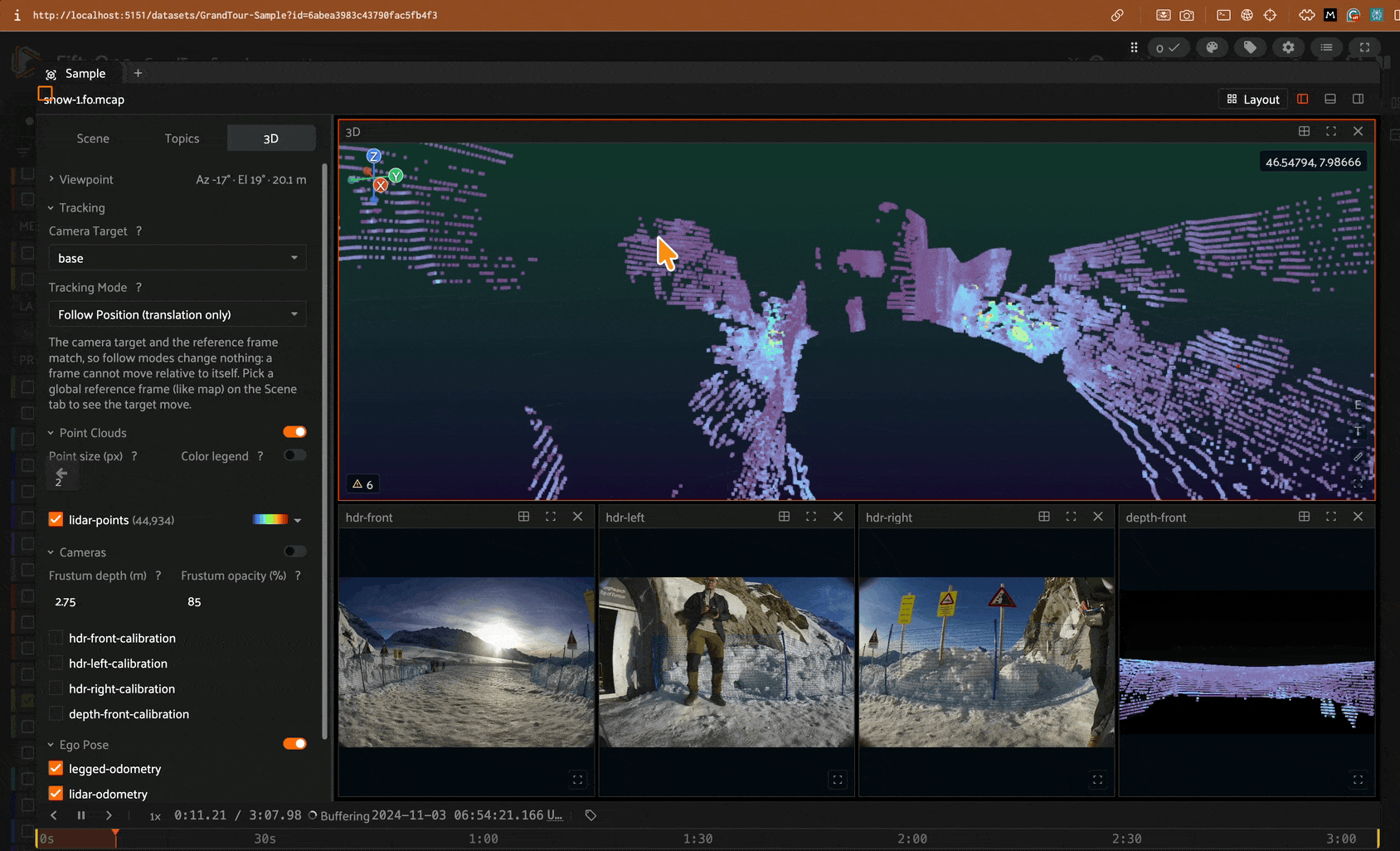
Task: Check hdr-front-calibration checkbox
Action: click(x=56, y=638)
